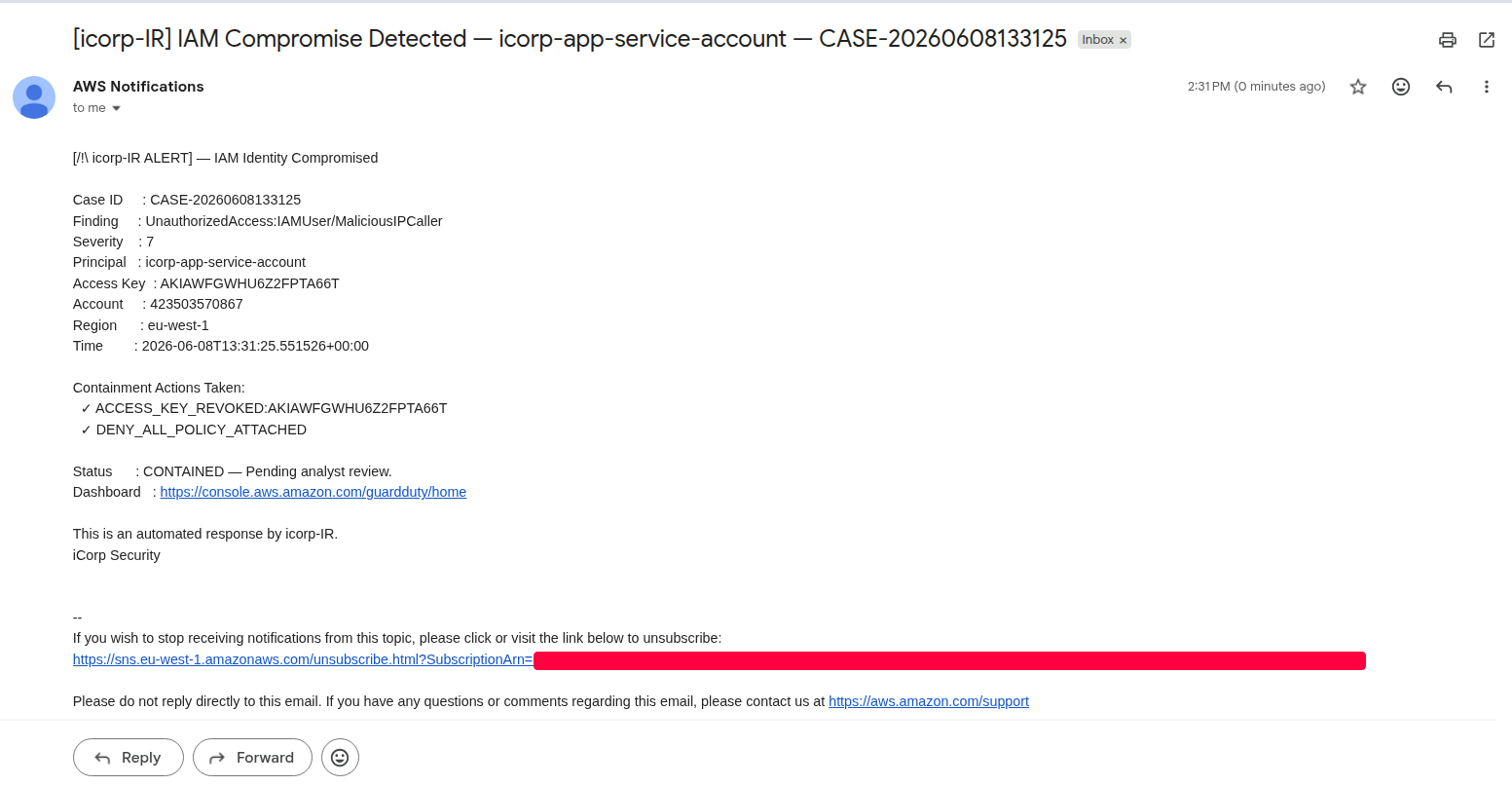Open the aws.amazon.com/support link
1512x786 pixels.
click(x=929, y=701)
